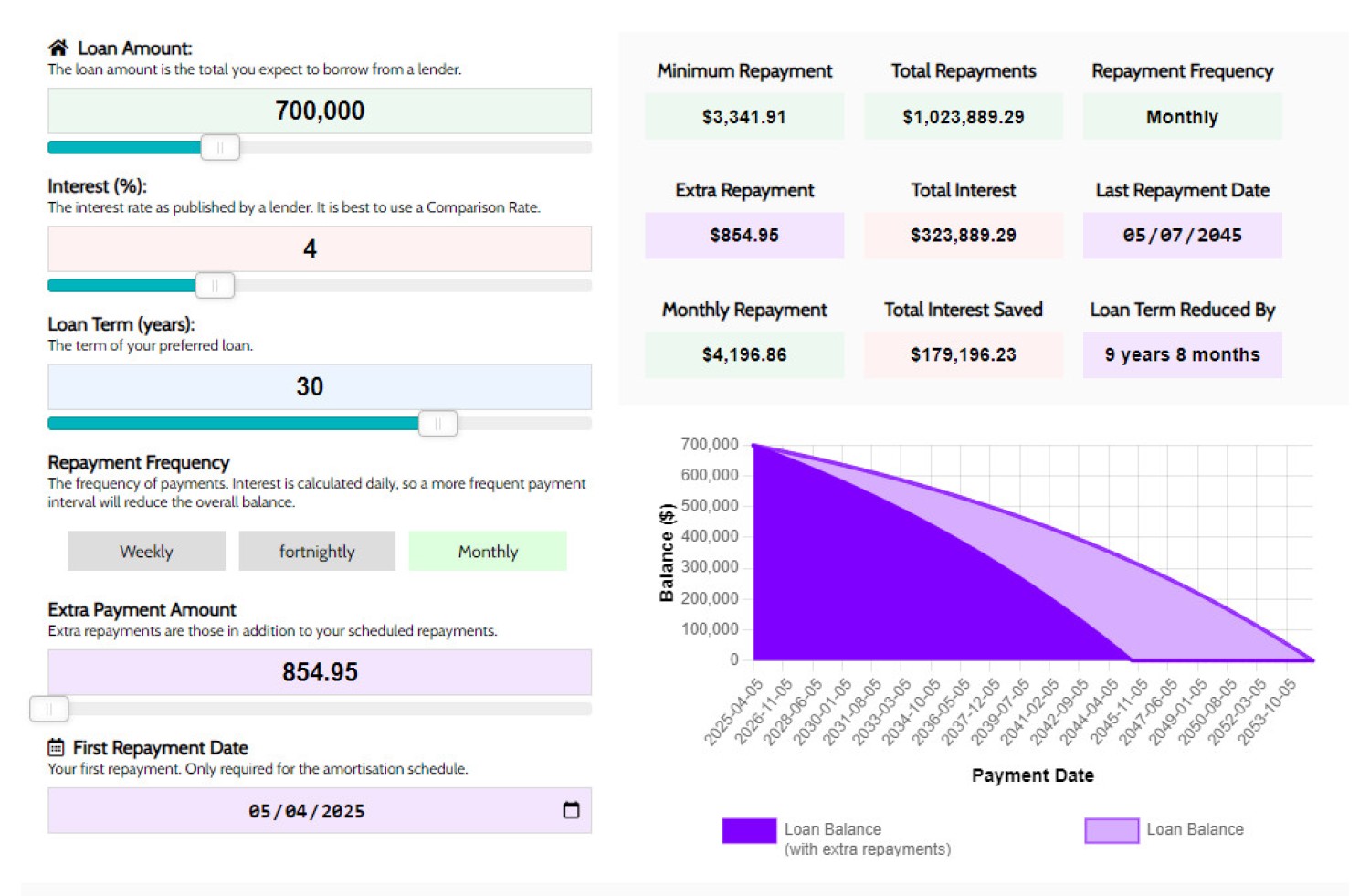This screenshot has height=896, width=1370.
Task: Select Monthly repayment frequency
Action: click(x=488, y=551)
